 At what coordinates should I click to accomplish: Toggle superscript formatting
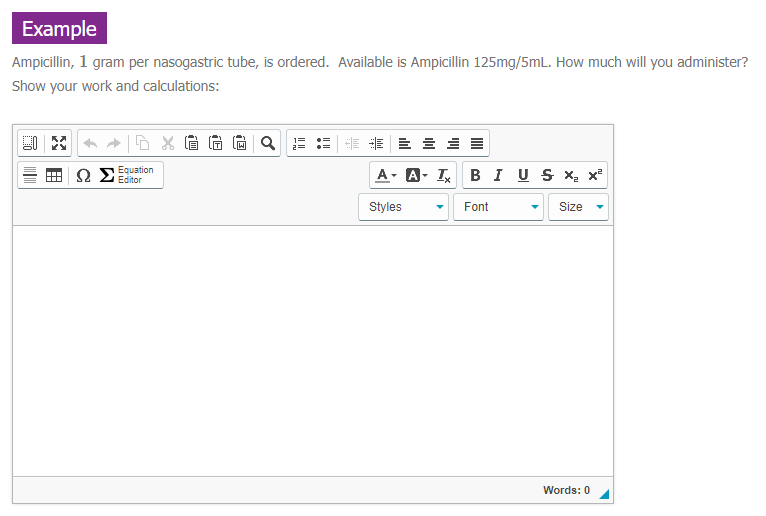[595, 175]
